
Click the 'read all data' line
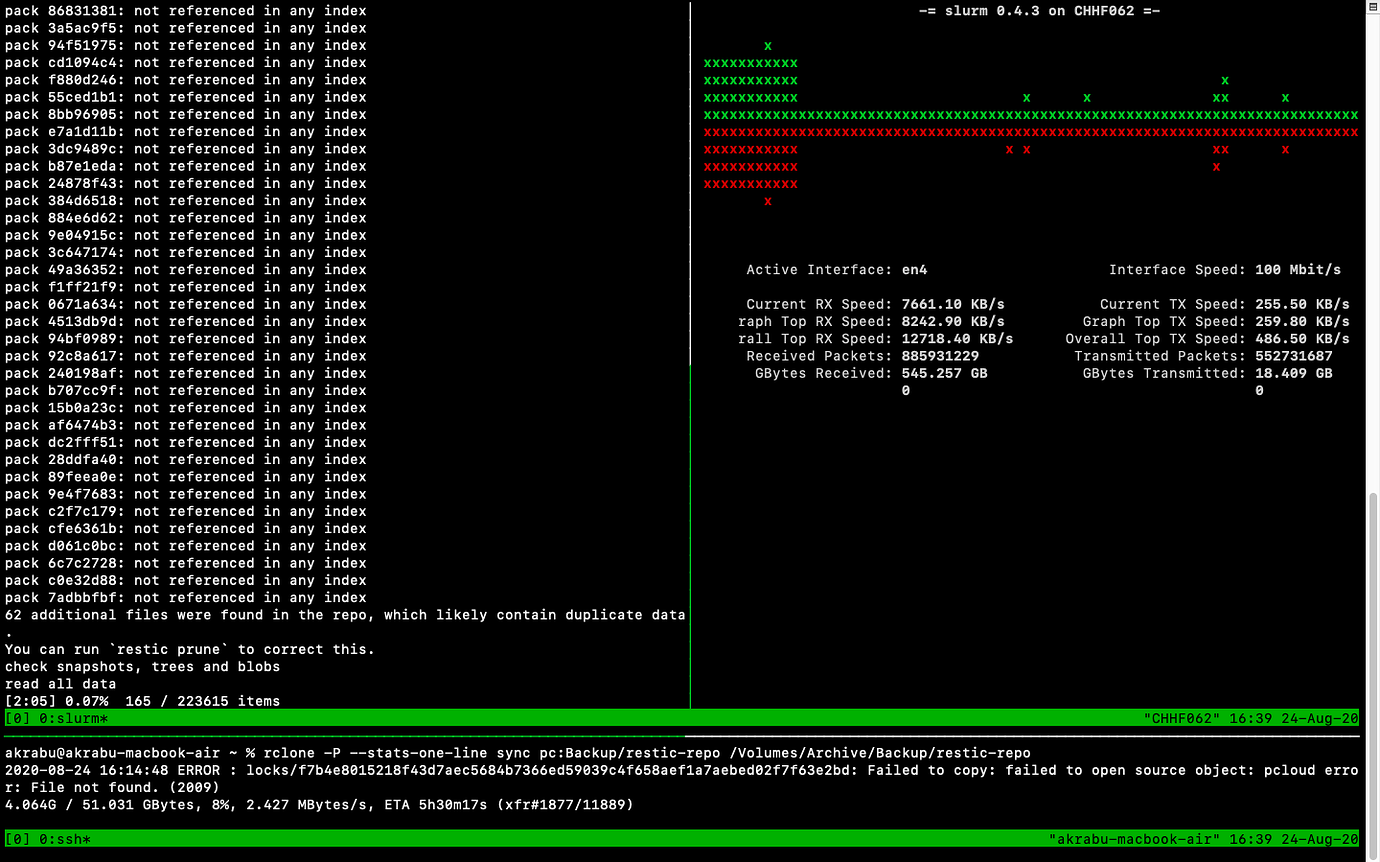point(61,684)
